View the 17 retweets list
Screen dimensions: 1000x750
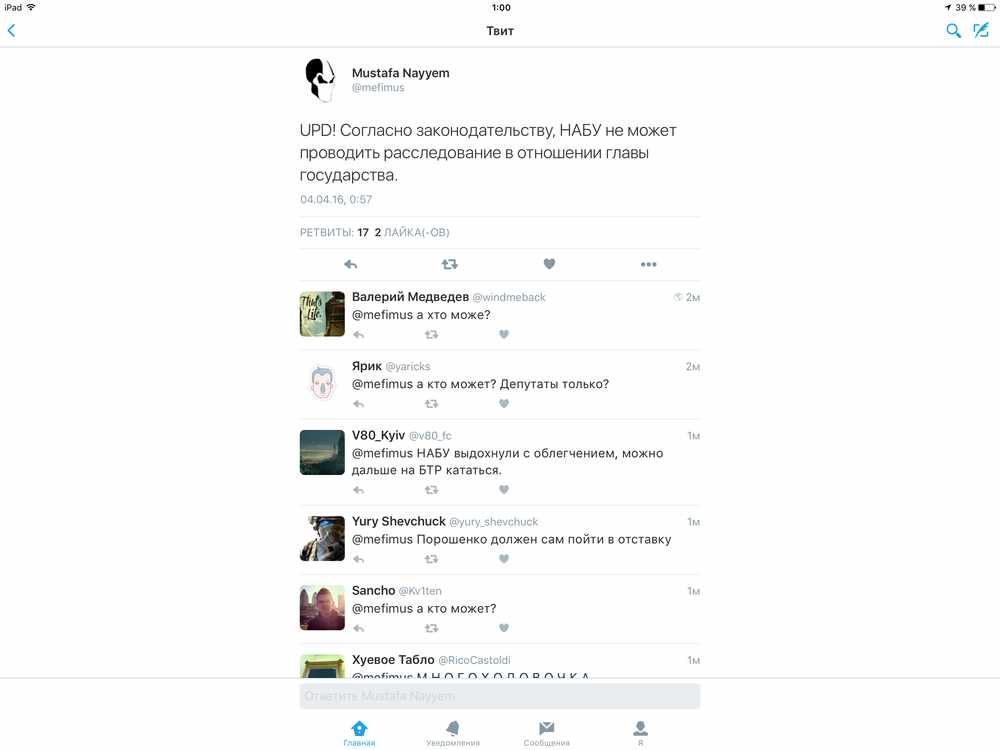point(334,232)
